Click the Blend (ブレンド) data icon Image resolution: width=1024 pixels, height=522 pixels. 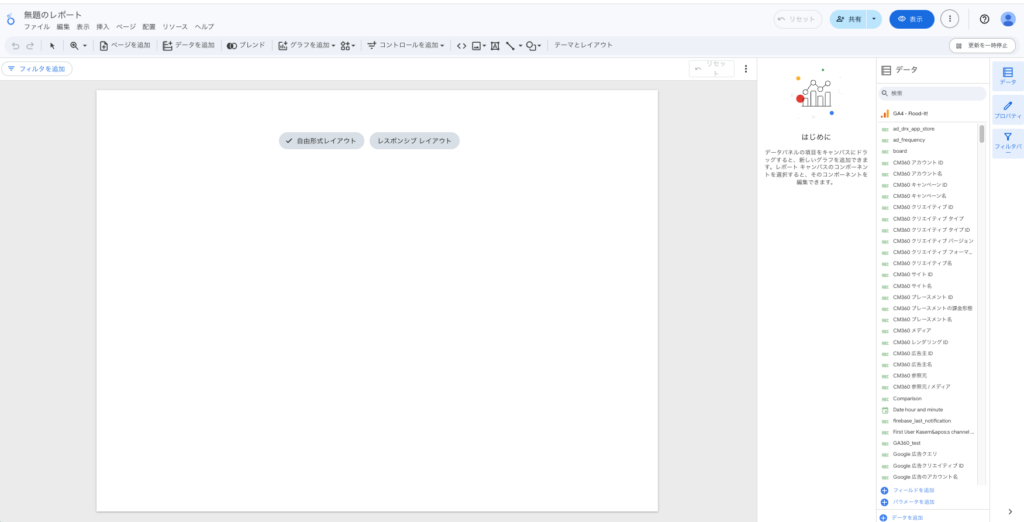[245, 45]
